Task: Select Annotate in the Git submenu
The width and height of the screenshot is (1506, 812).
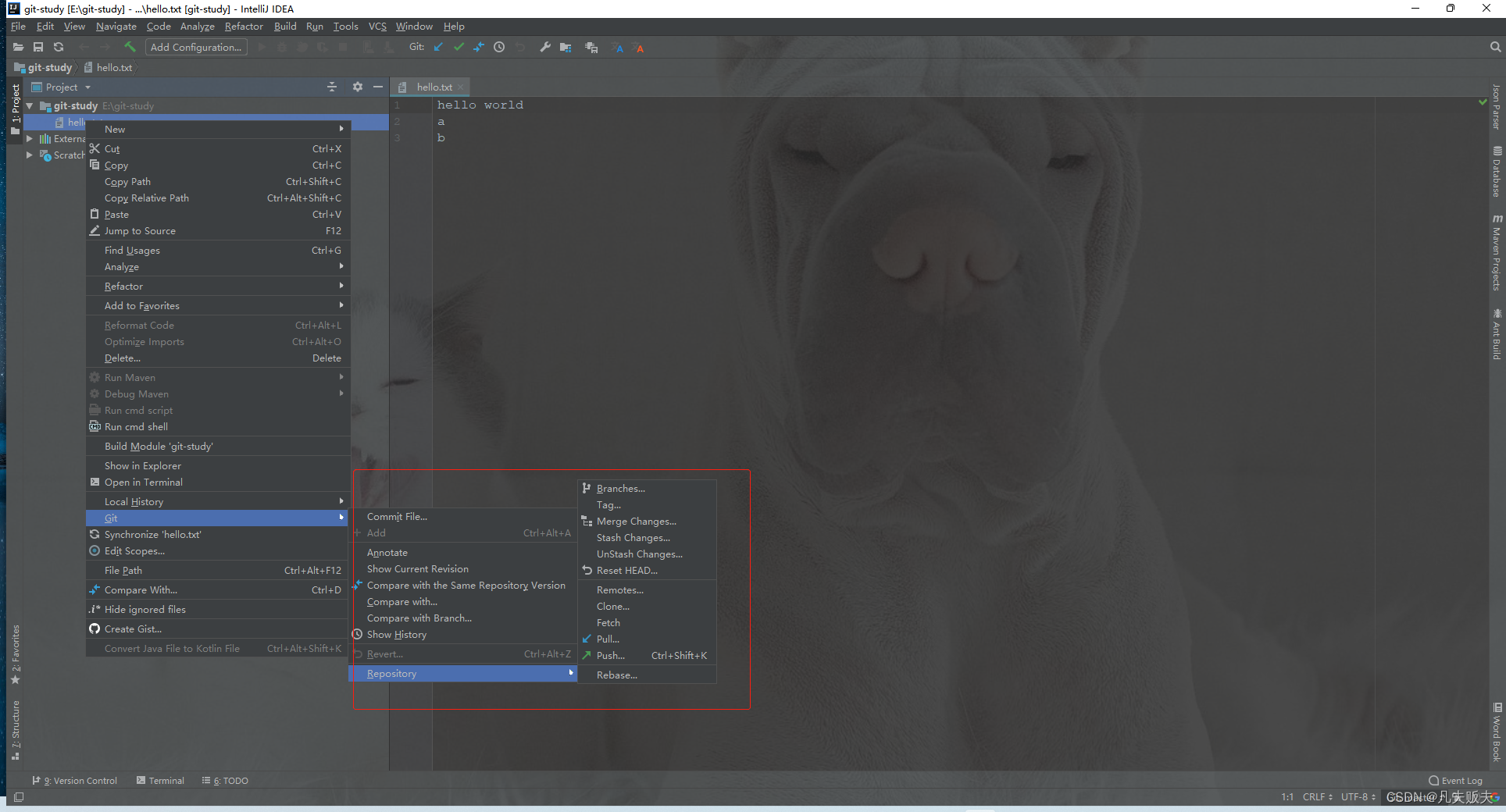Action: [462, 552]
